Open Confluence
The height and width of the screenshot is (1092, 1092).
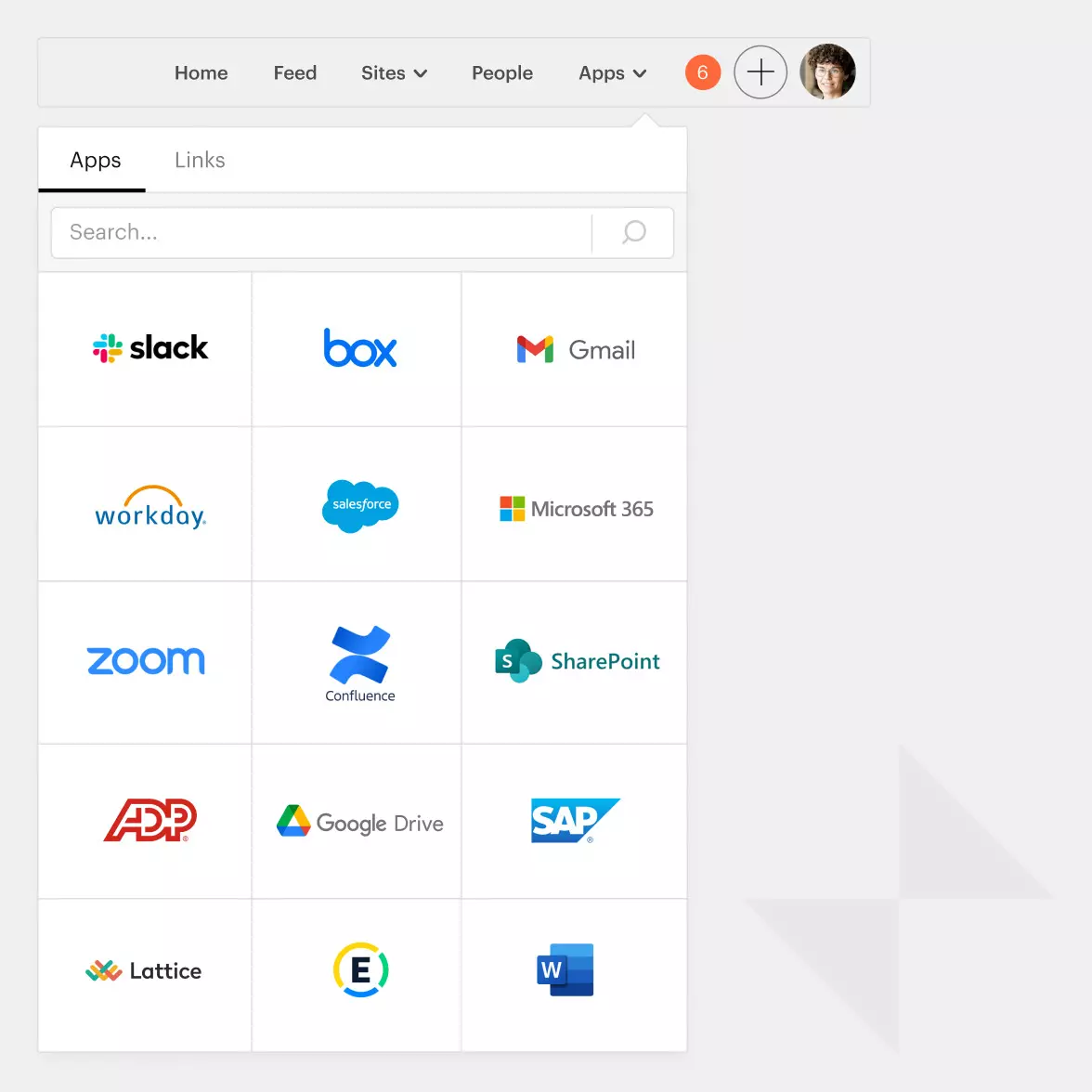point(359,661)
